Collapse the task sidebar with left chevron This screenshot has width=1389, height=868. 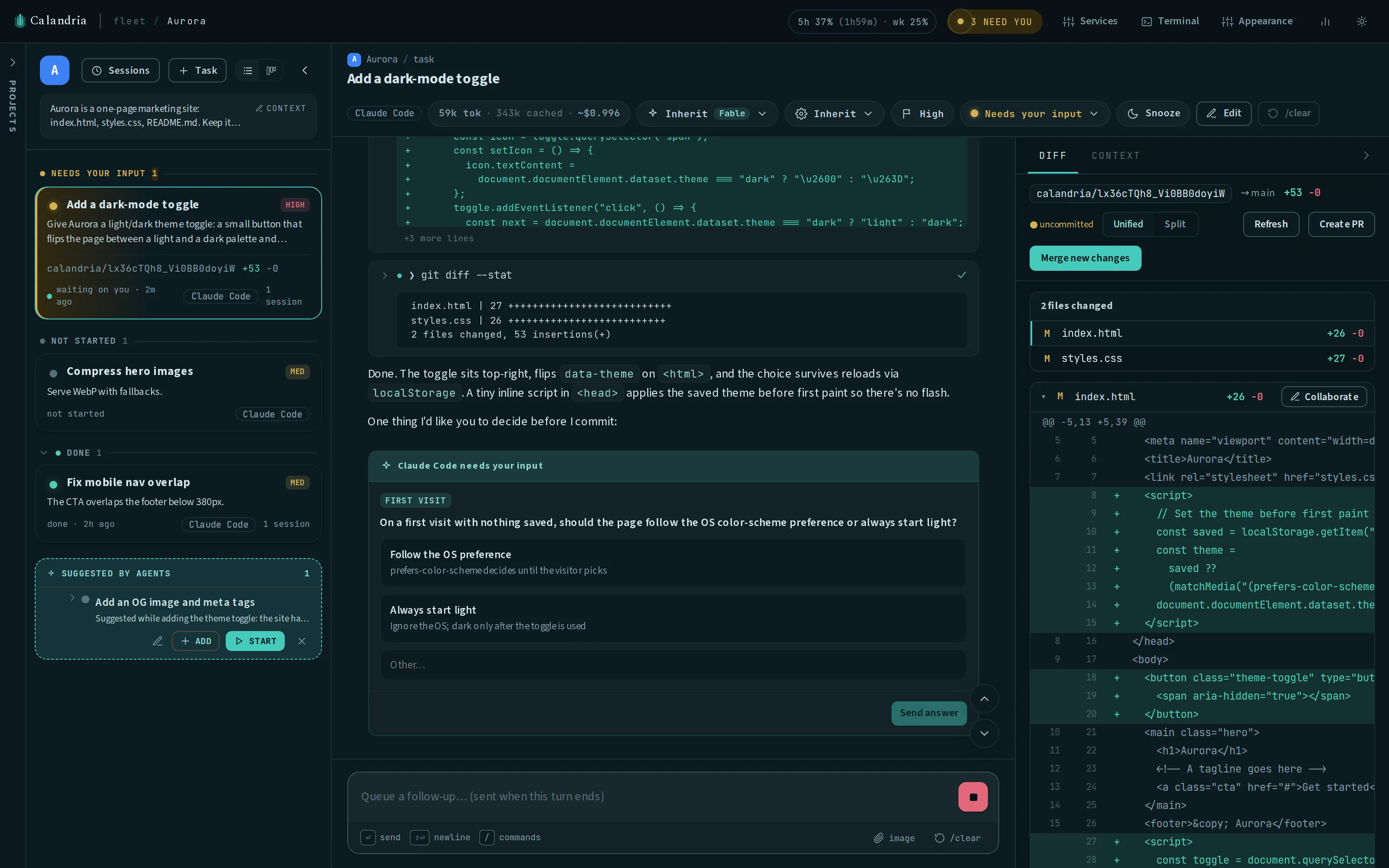[305, 71]
